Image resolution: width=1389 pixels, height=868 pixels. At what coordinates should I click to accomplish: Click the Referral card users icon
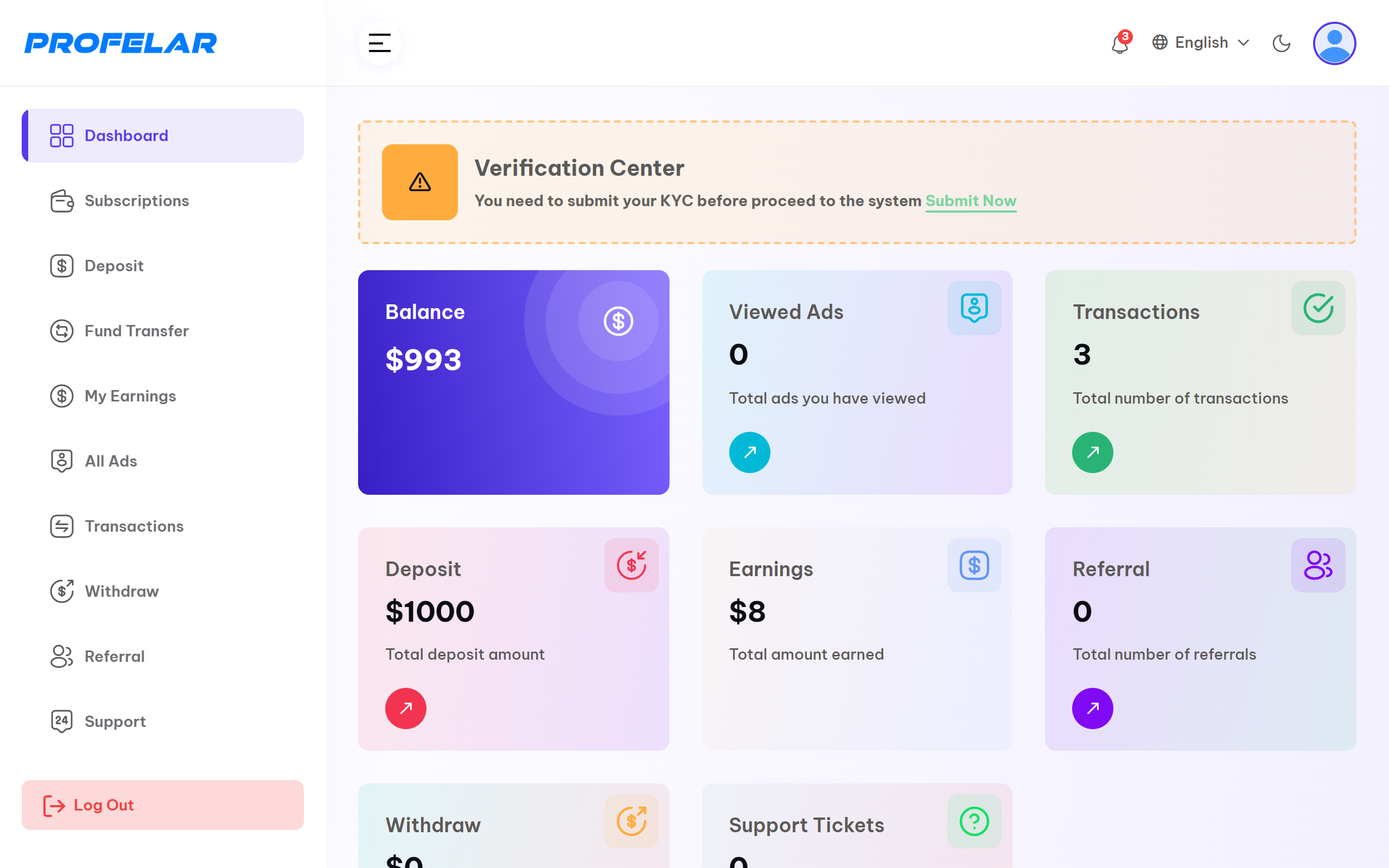(1318, 565)
